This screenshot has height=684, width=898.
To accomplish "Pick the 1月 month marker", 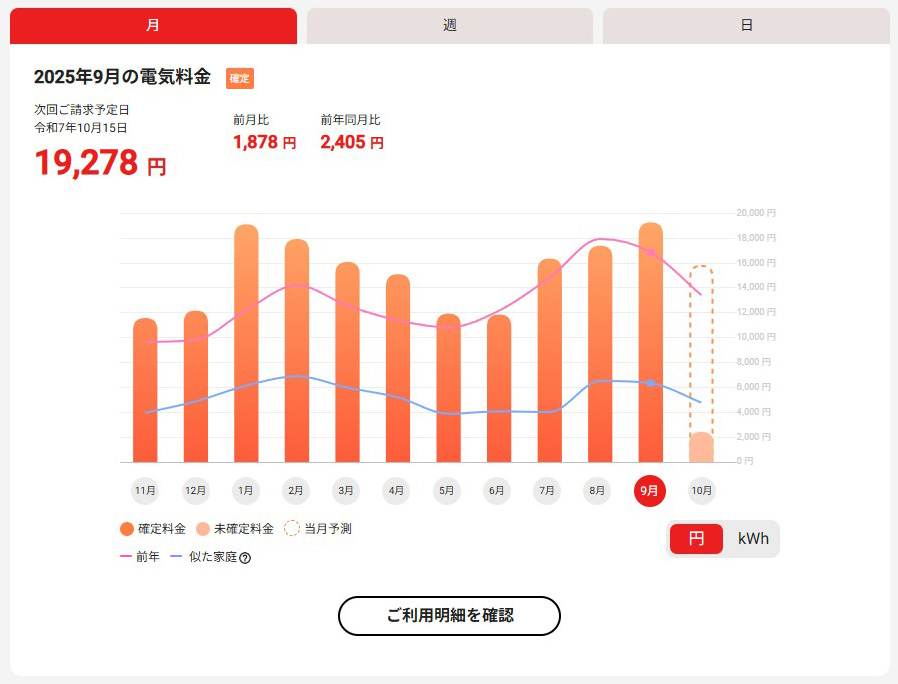I will (x=246, y=491).
